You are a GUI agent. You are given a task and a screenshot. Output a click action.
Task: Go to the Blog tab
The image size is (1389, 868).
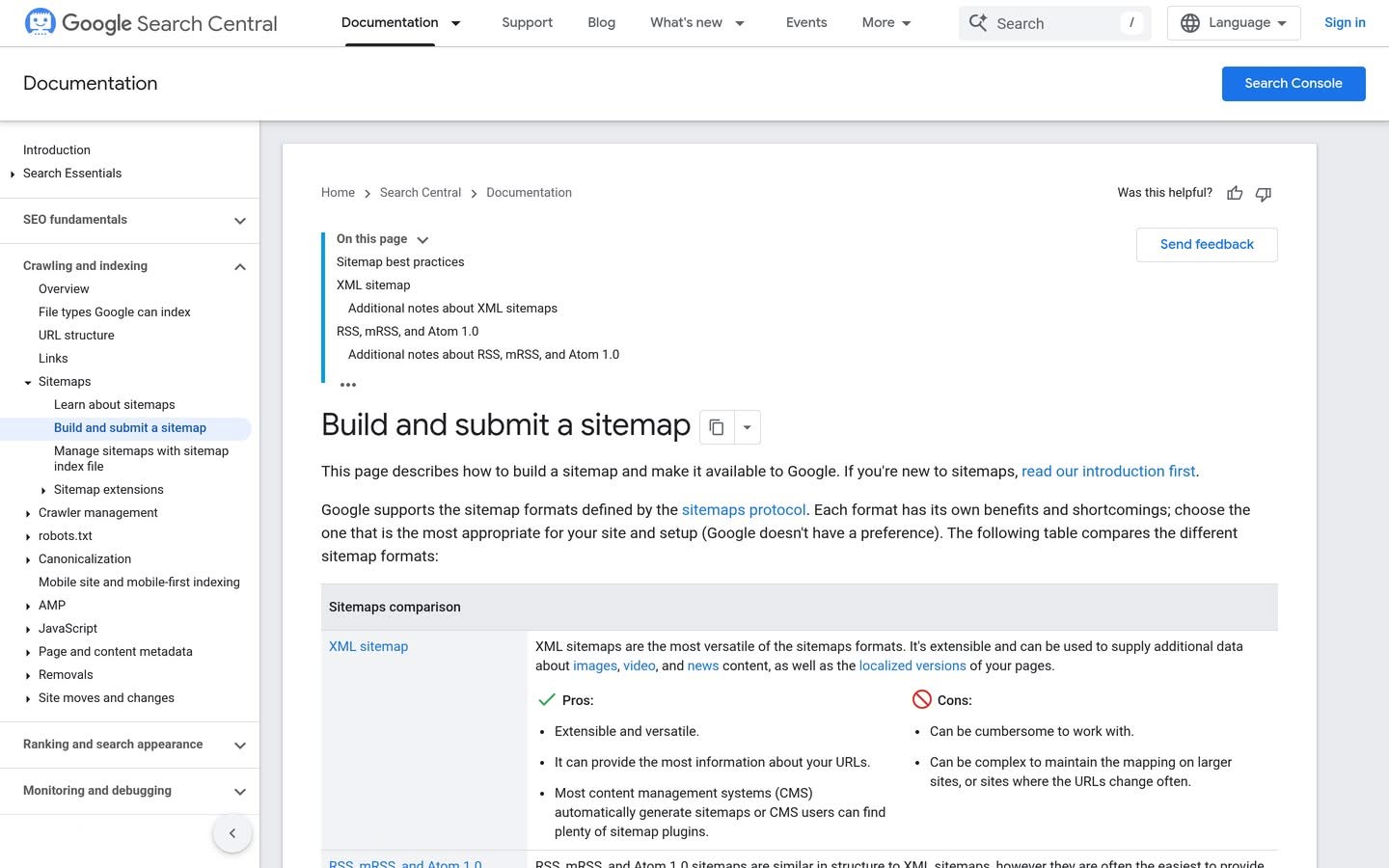(601, 22)
